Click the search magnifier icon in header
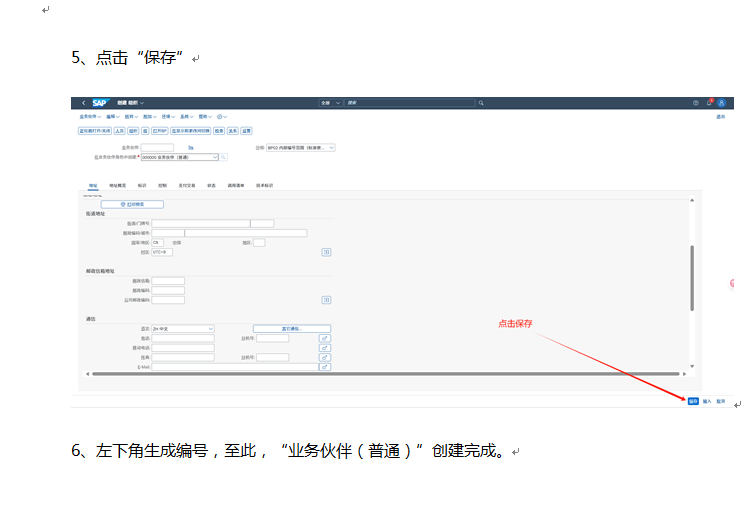The height and width of the screenshot is (527, 756). [x=481, y=103]
